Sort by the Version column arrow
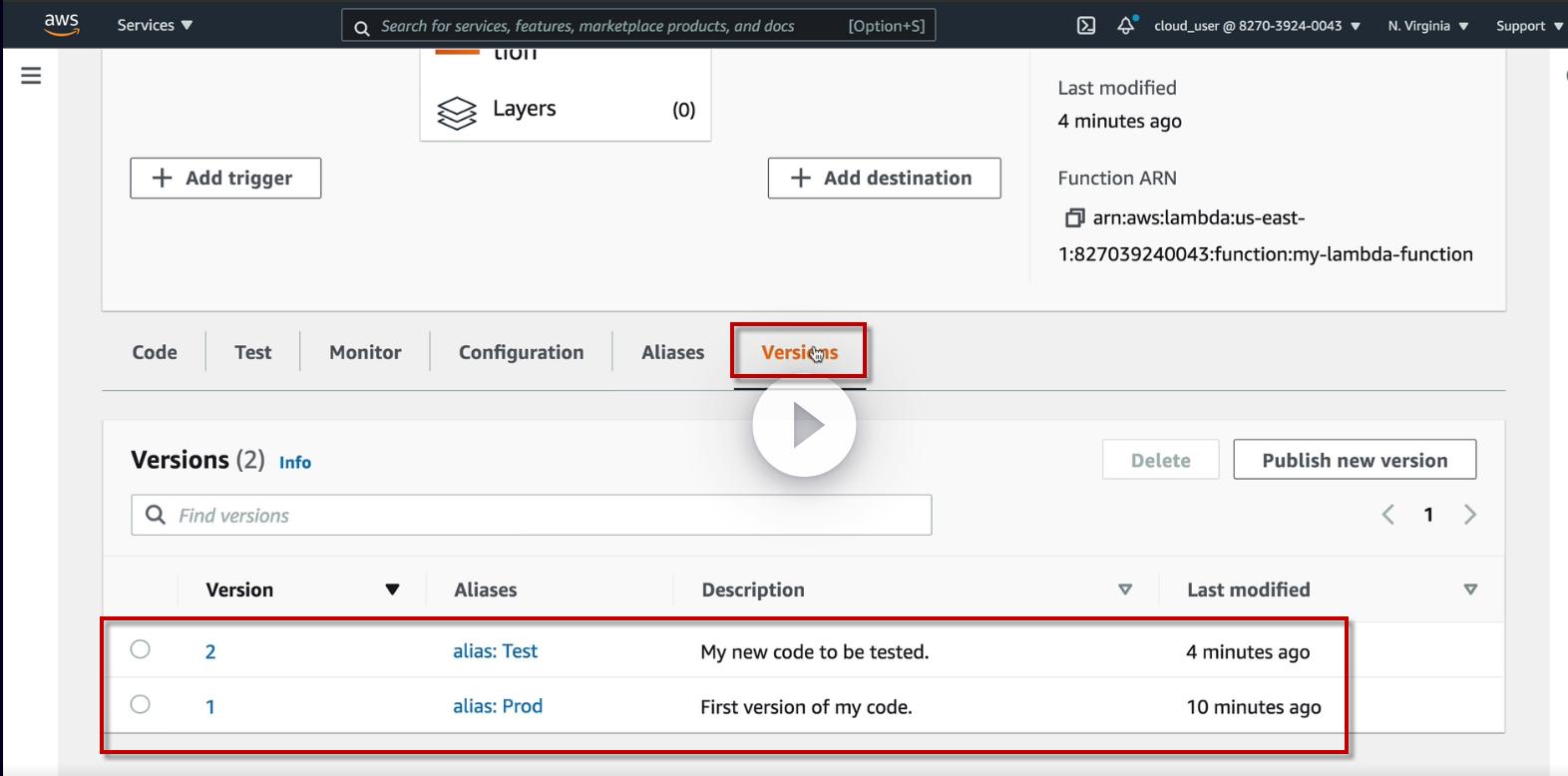This screenshot has width=1568, height=776. tap(392, 589)
